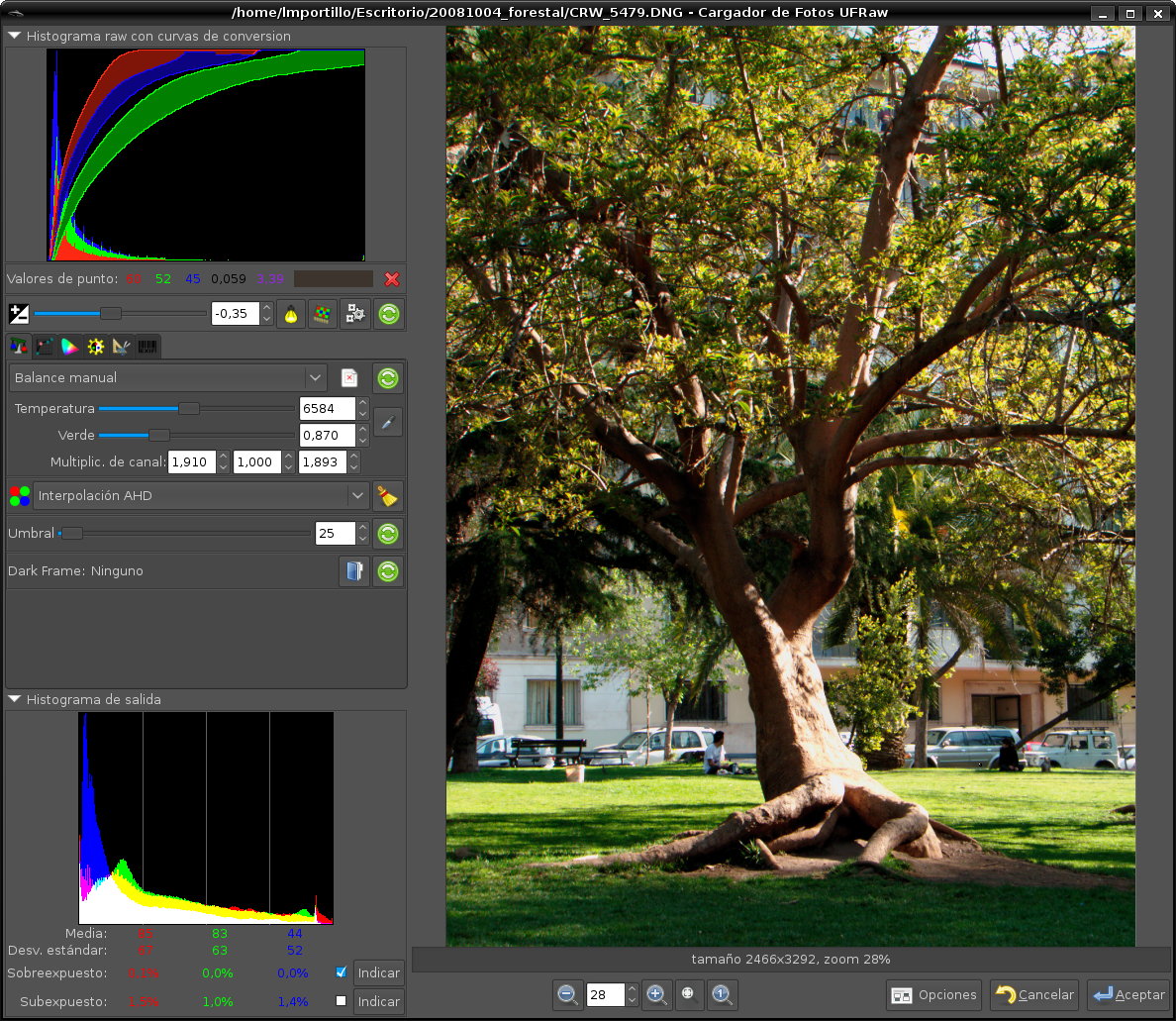Screen dimensions: 1176x1021
Task: Click the clip highlights color chart icon
Action: pos(323,314)
